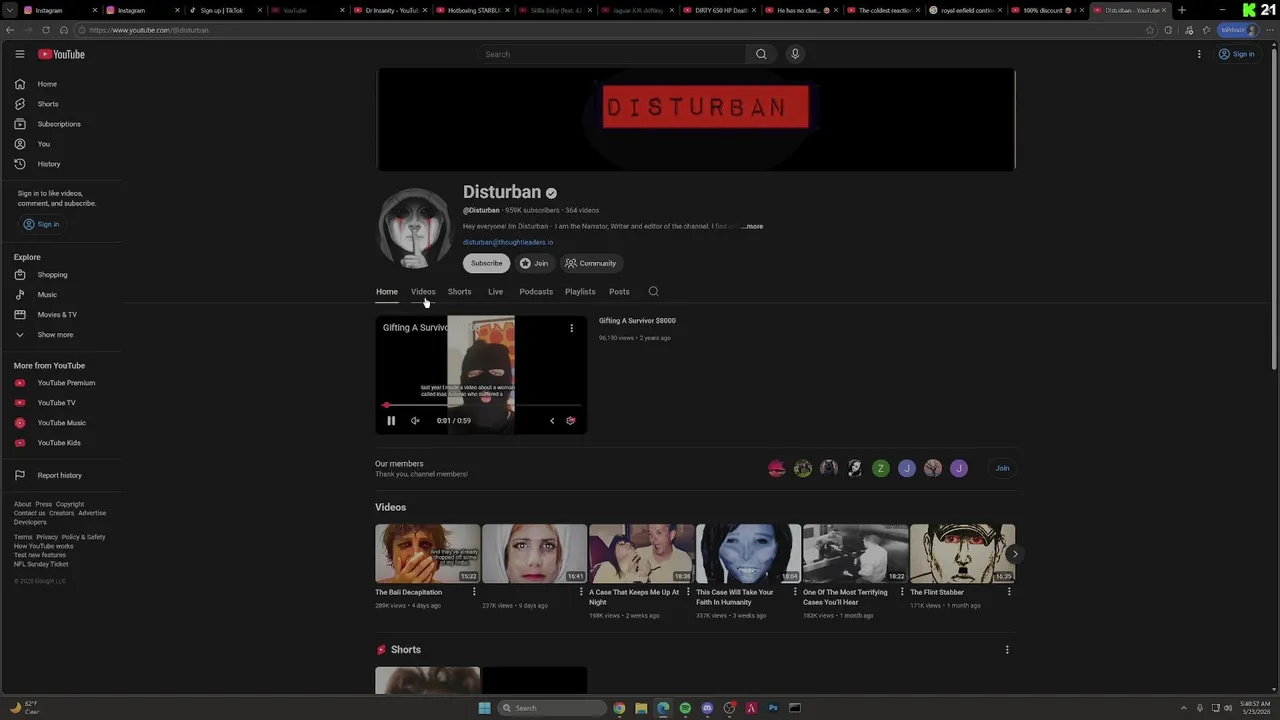Click the Windows Start button
The height and width of the screenshot is (720, 1280).
484,708
